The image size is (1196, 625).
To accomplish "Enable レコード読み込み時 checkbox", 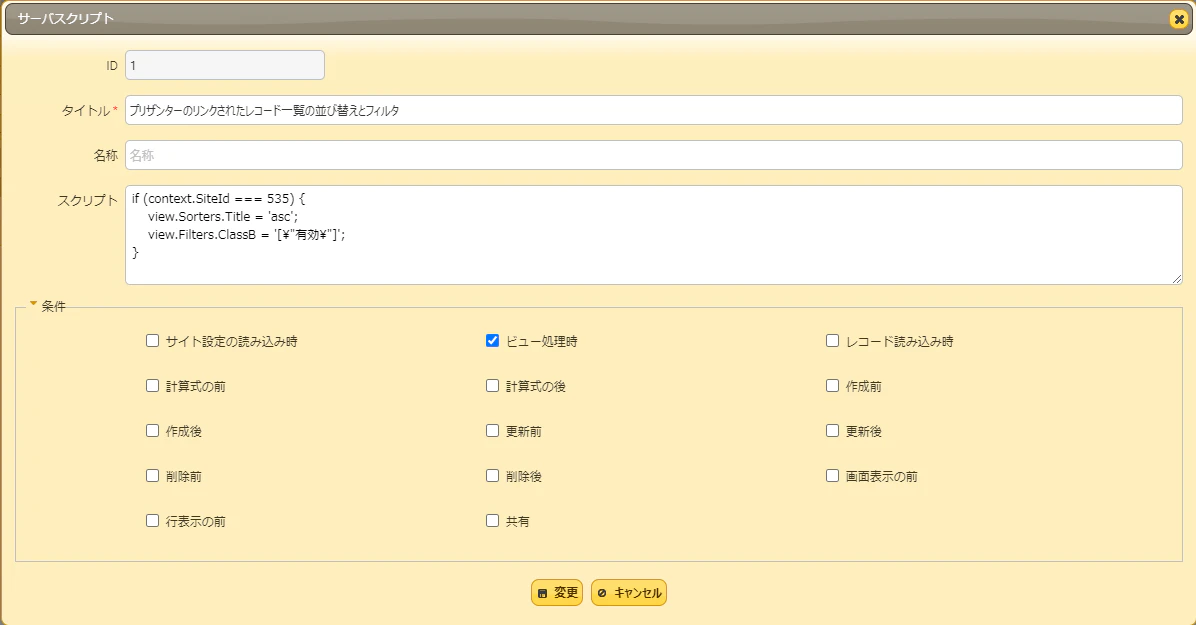I will click(x=832, y=341).
